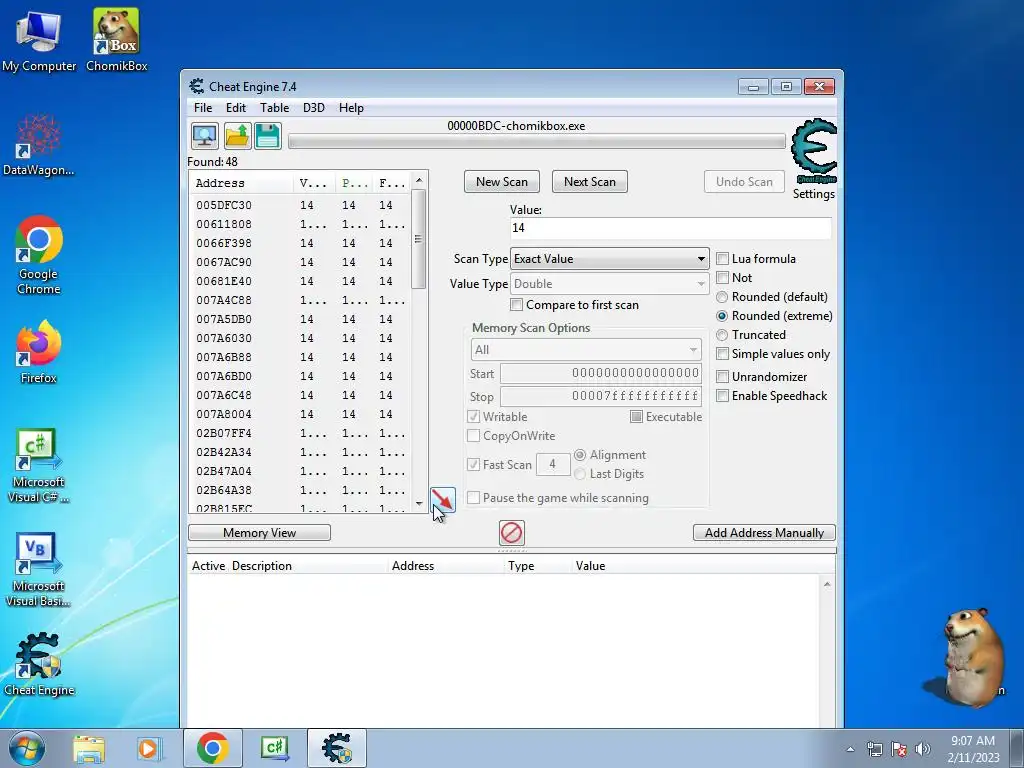This screenshot has height=768, width=1024.
Task: Open the taskbar clock showing 9:07 AM
Action: tap(973, 749)
